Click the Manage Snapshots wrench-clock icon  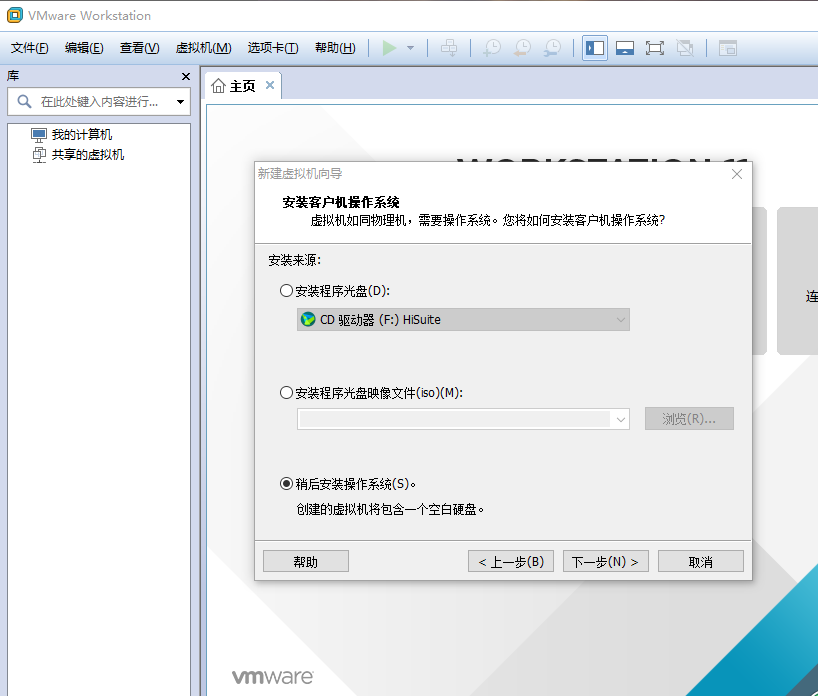tap(552, 48)
